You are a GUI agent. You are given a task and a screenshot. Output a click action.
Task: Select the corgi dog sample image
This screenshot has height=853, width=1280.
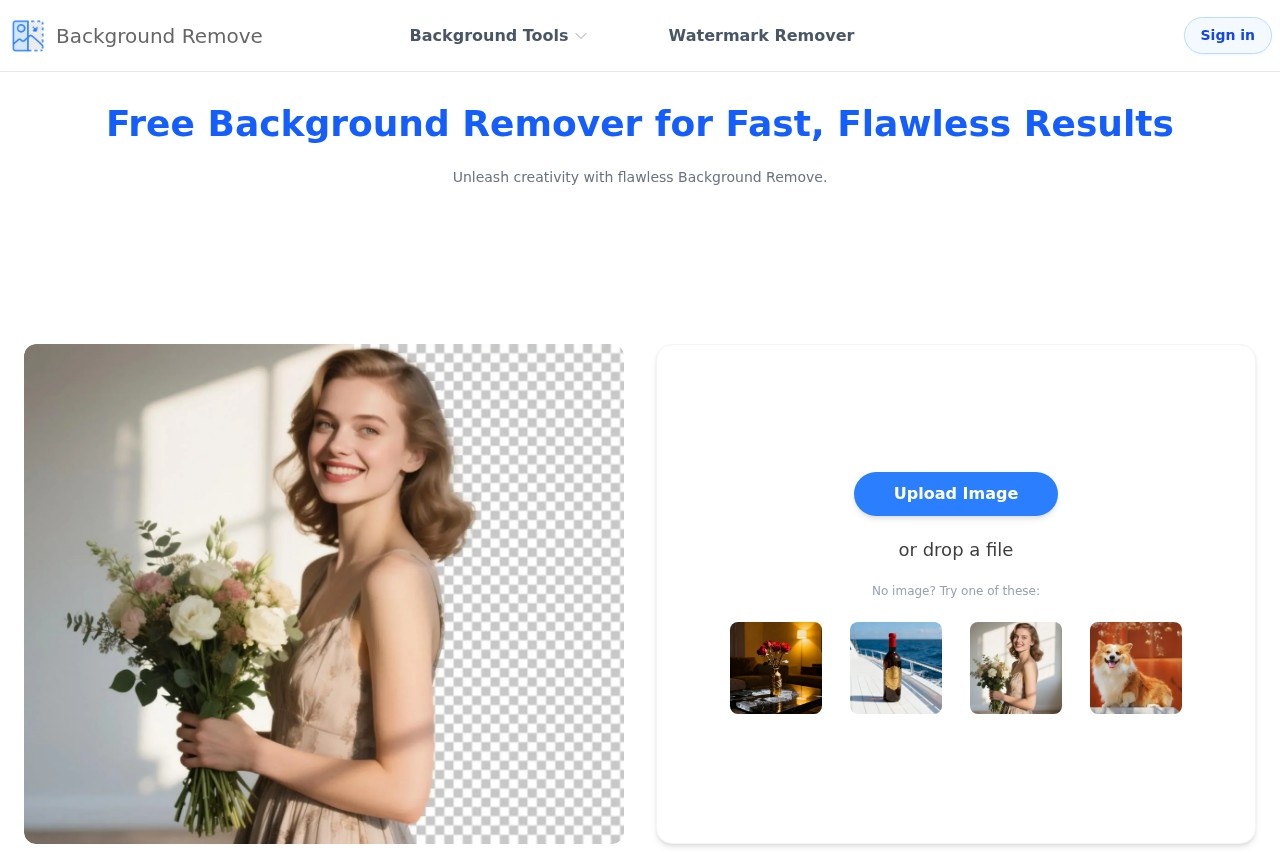1135,667
